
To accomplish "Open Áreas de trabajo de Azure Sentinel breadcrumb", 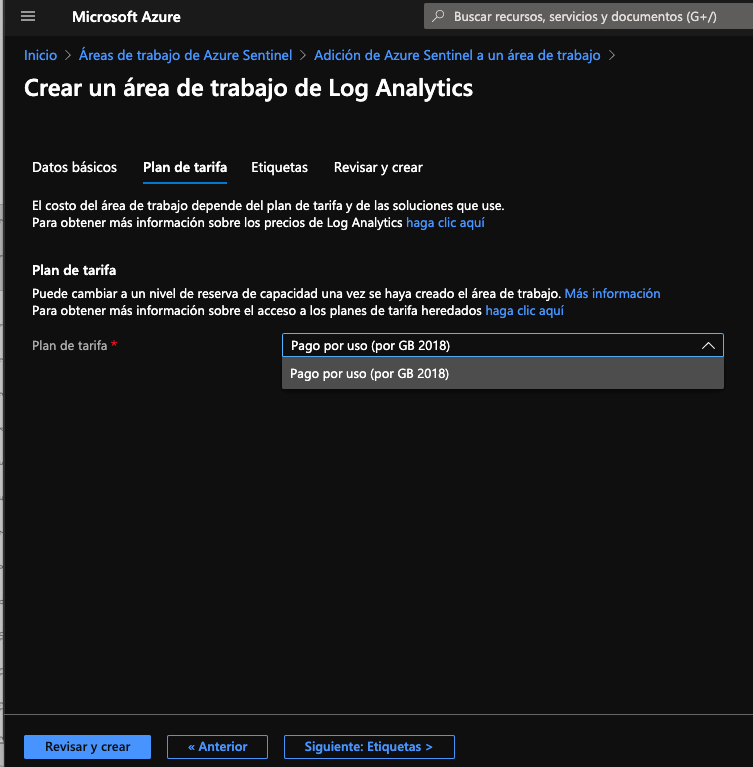I will pos(185,55).
